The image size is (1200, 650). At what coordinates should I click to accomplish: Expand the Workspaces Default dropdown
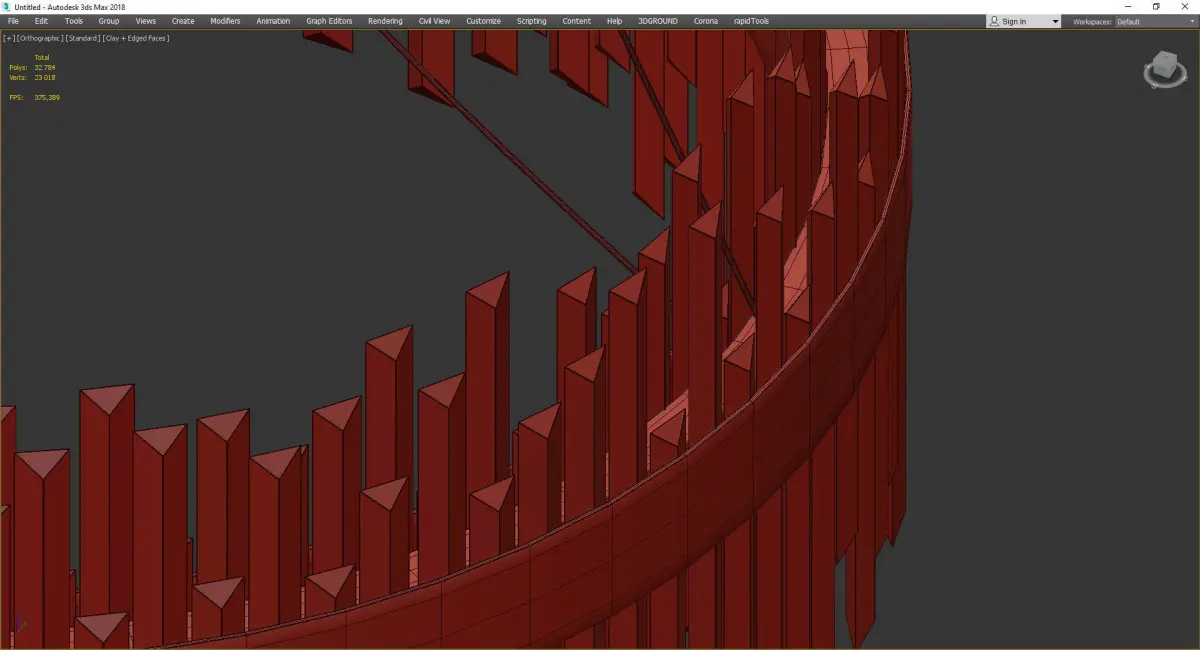tap(1155, 21)
